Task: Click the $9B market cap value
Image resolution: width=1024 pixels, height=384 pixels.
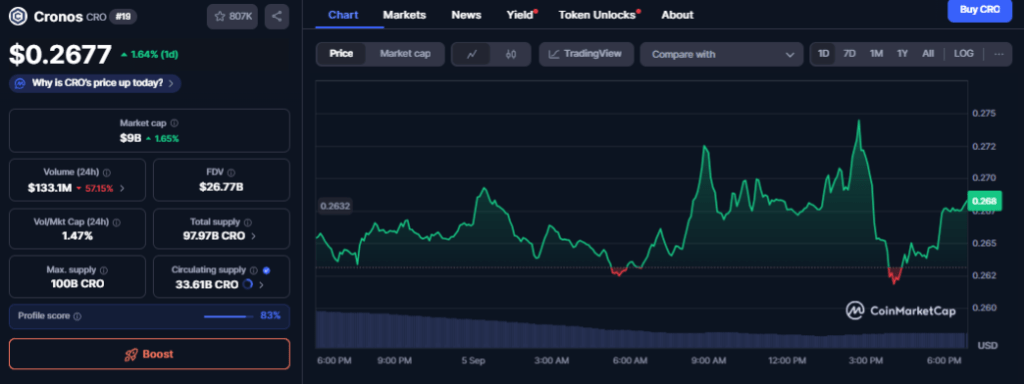Action: (x=130, y=138)
